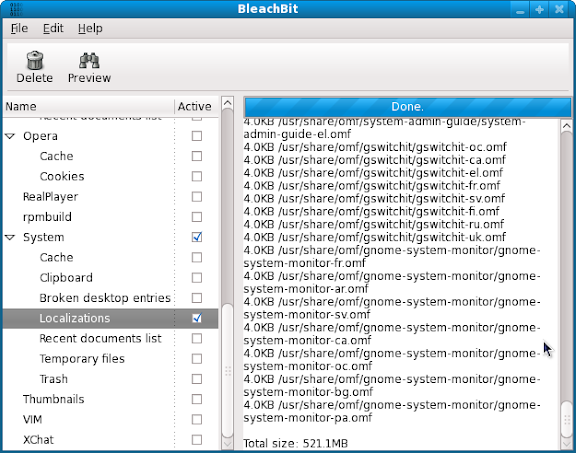Select the Broken desktop entries row
Screen dimensions: 576x453
tap(111, 298)
